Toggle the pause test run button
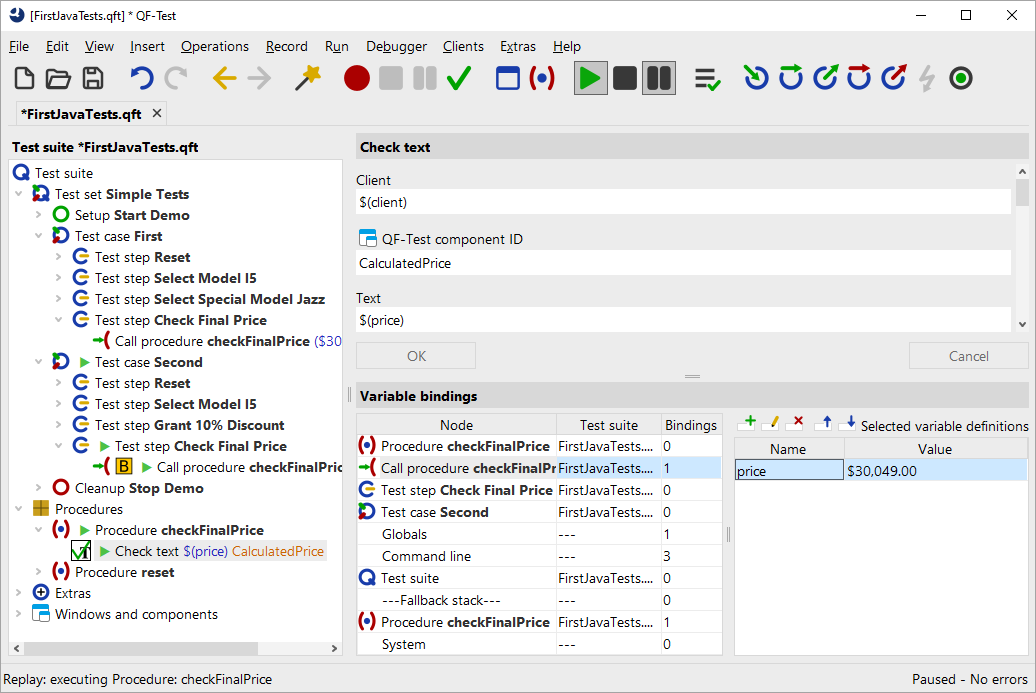The height and width of the screenshot is (693, 1036). 659,78
